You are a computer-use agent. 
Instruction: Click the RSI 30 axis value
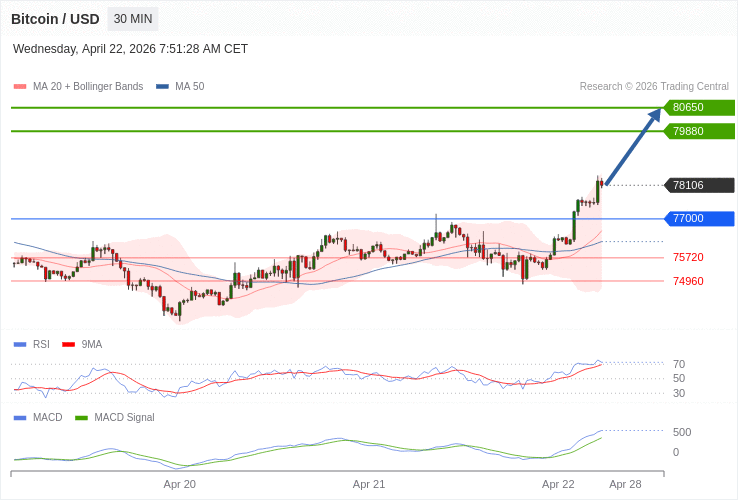point(679,393)
